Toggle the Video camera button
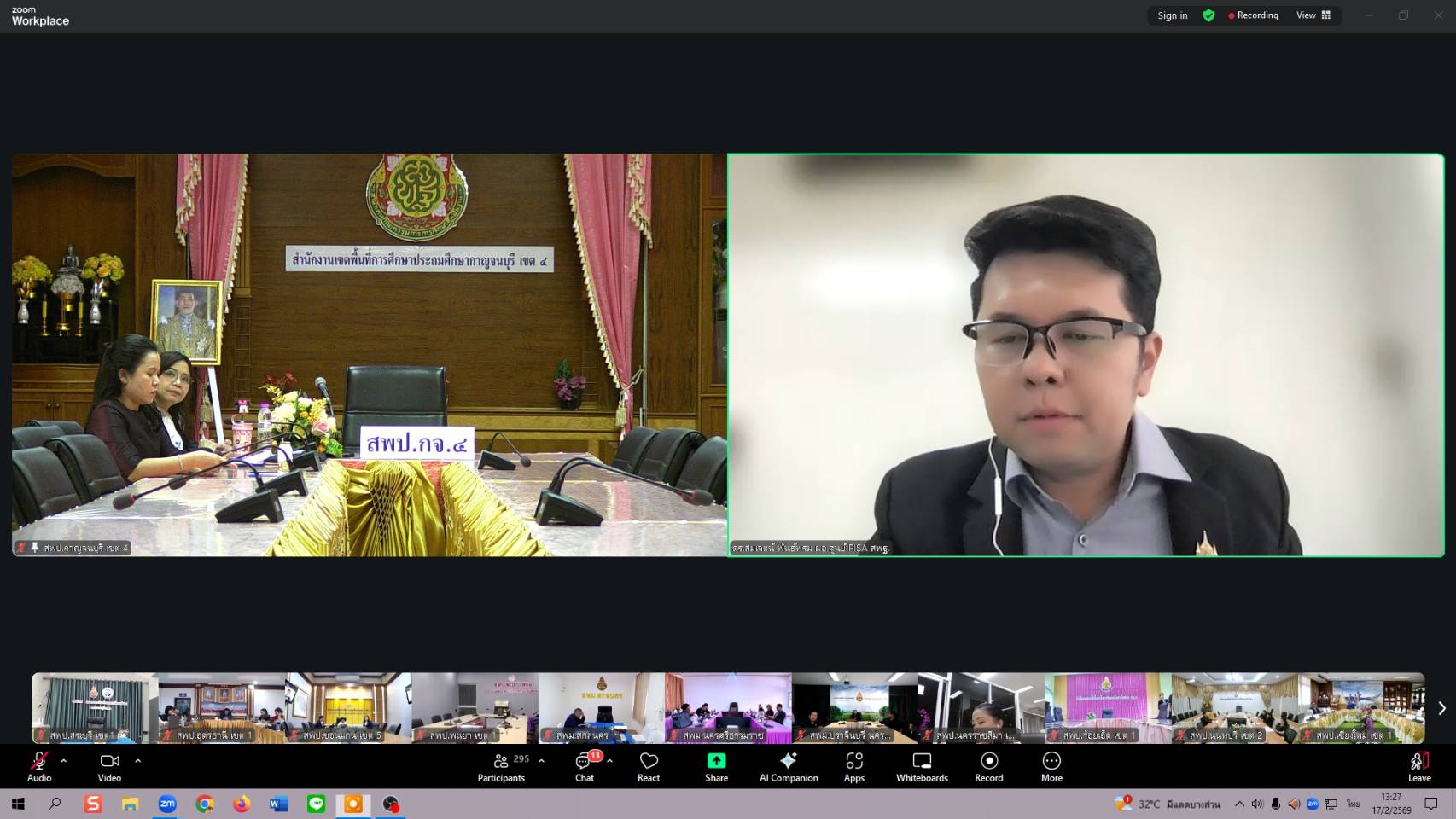This screenshot has width=1456, height=819. (x=109, y=765)
